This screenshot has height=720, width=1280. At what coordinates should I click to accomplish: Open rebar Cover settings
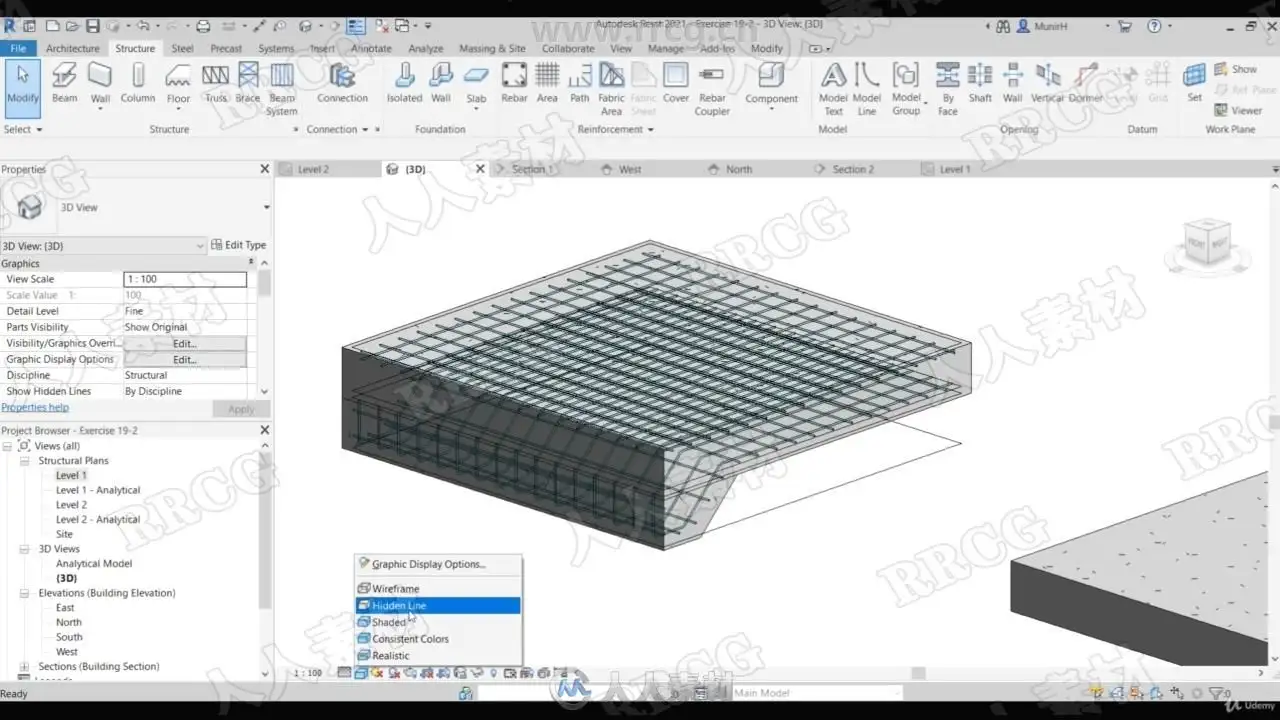(676, 82)
